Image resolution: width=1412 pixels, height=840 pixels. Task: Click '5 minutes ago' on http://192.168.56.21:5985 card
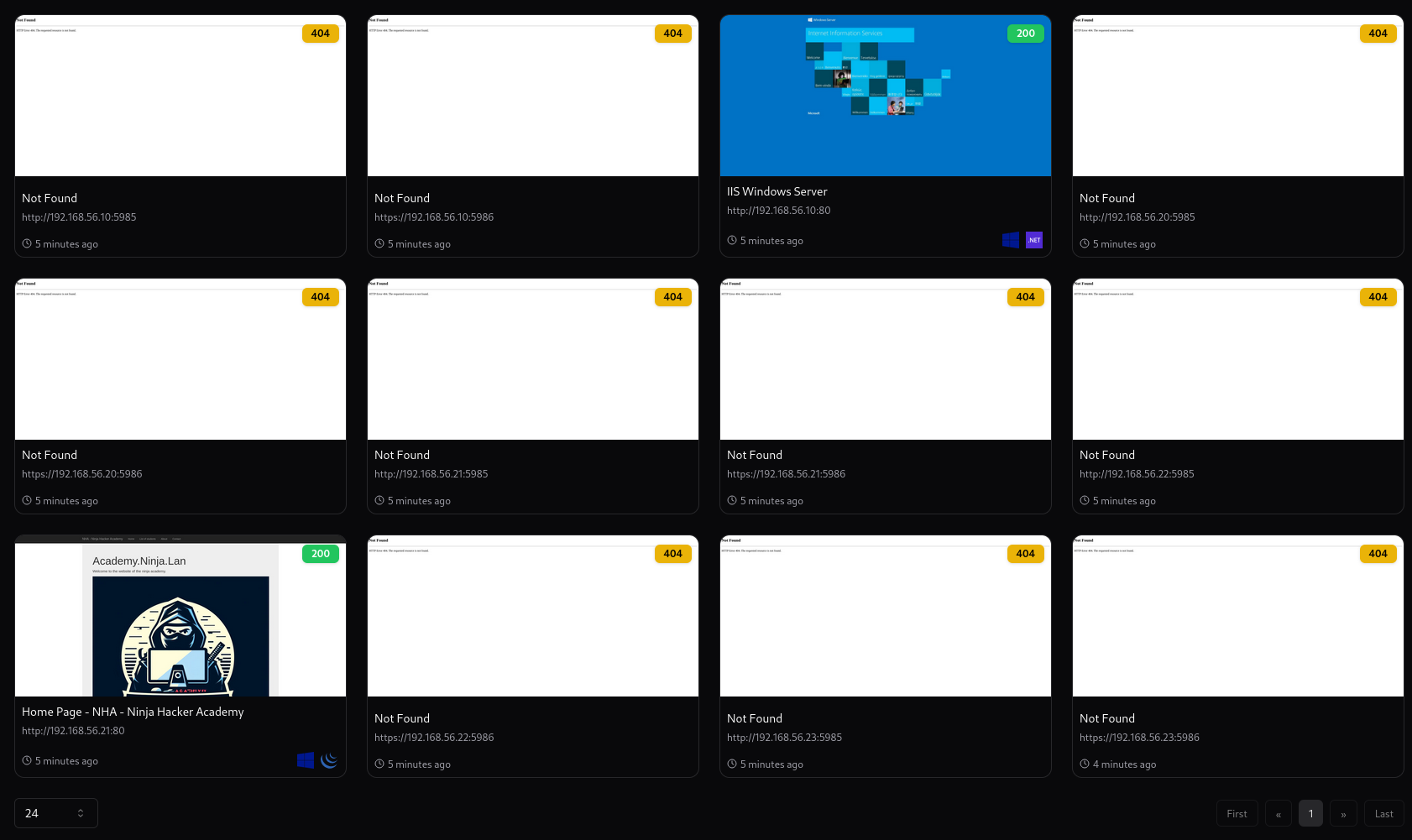(x=419, y=501)
